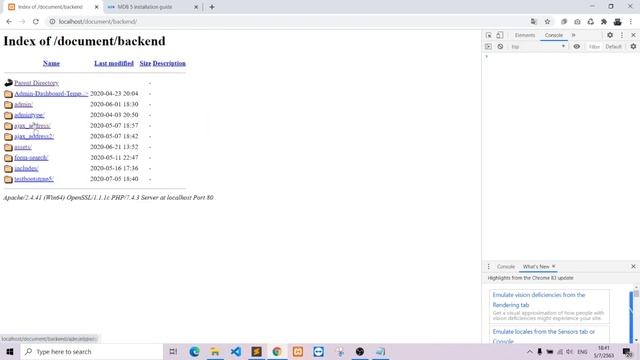The image size is (640, 360).
Task: Activate the inspect element picker in DevTools
Action: point(489,36)
